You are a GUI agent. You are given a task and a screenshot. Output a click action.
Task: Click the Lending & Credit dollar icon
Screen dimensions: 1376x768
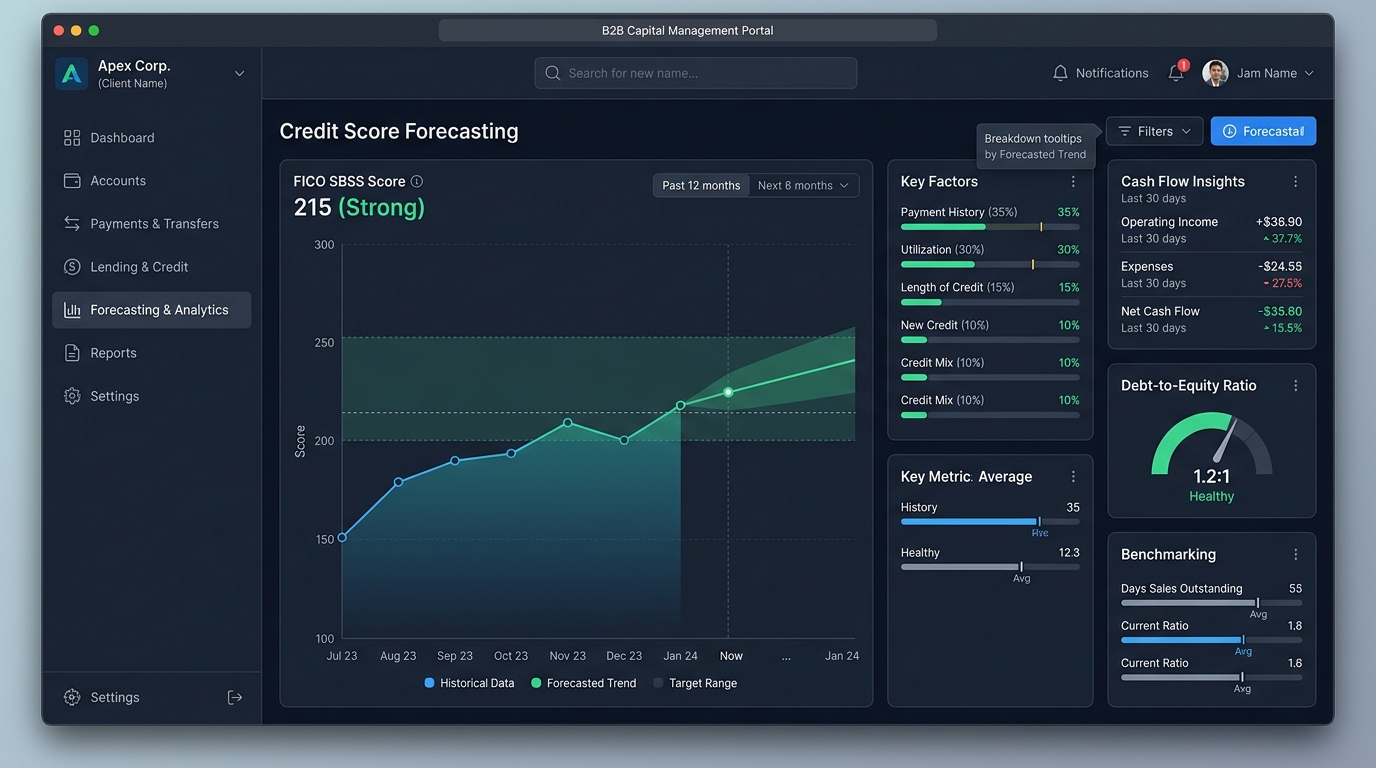pos(72,267)
